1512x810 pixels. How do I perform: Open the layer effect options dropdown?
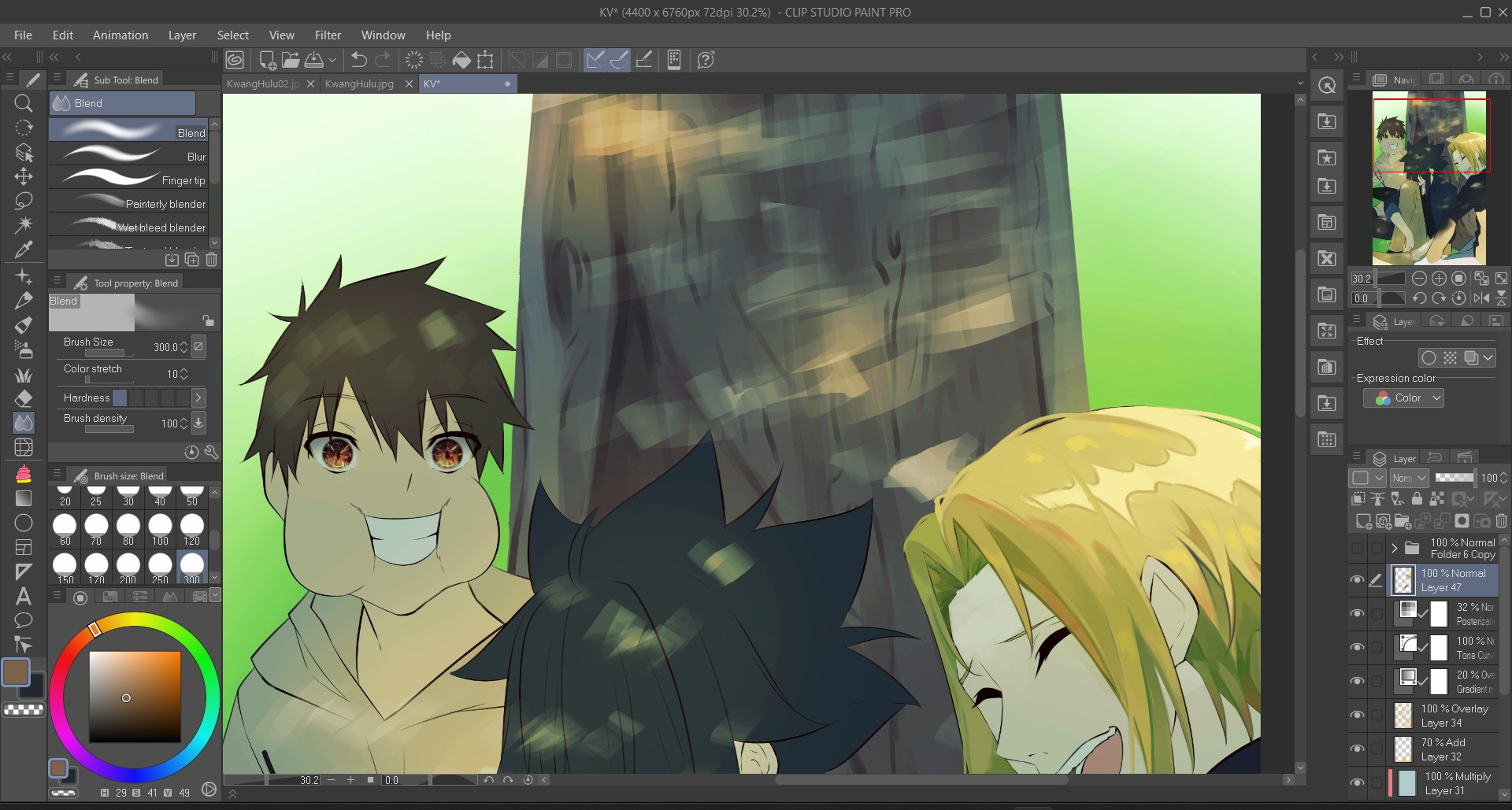[1488, 358]
